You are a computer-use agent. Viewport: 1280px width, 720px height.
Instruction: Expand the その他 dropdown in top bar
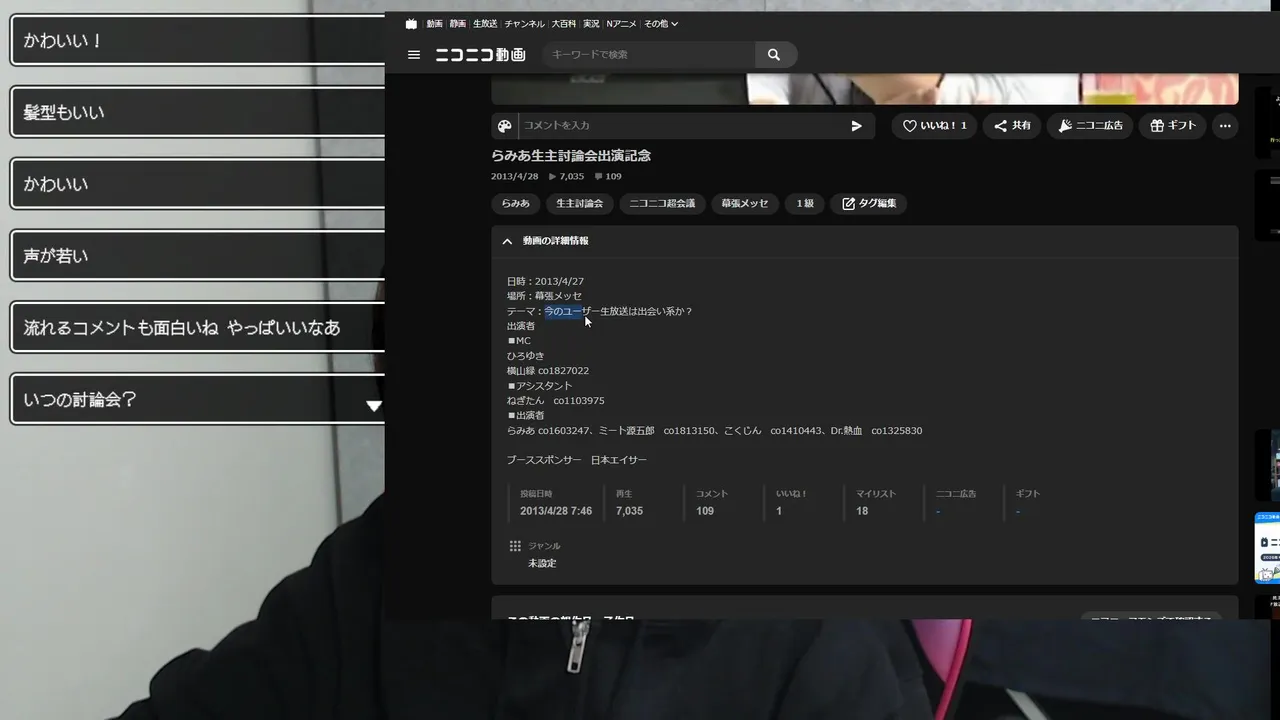pos(661,24)
